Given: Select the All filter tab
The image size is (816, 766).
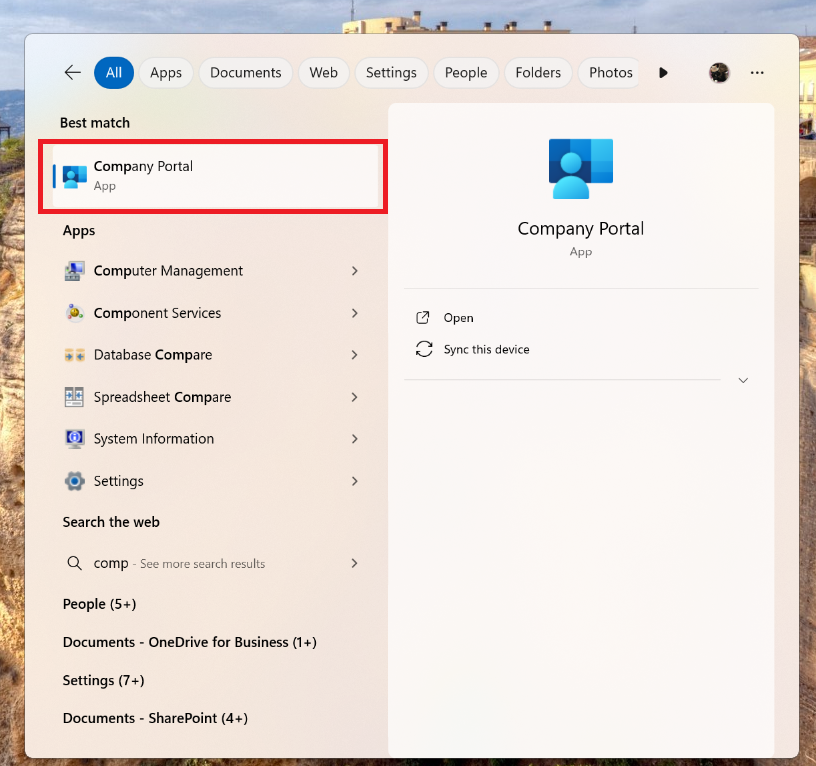Looking at the screenshot, I should (113, 72).
